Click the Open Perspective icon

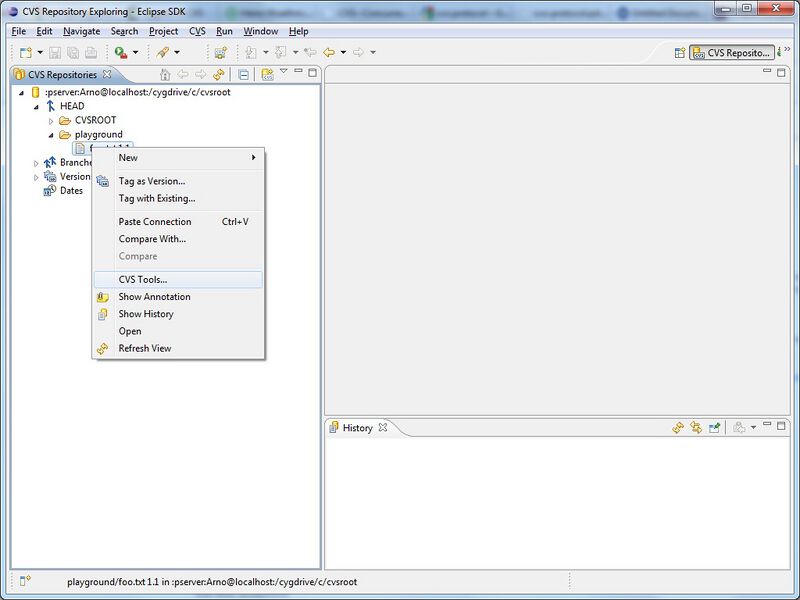click(680, 53)
